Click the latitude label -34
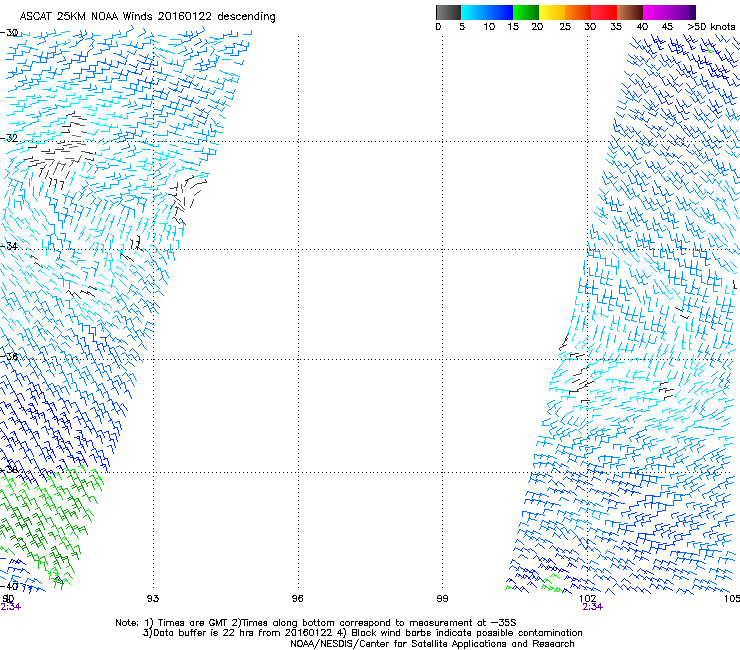Screen dimensions: 740x650 click(x=9, y=246)
